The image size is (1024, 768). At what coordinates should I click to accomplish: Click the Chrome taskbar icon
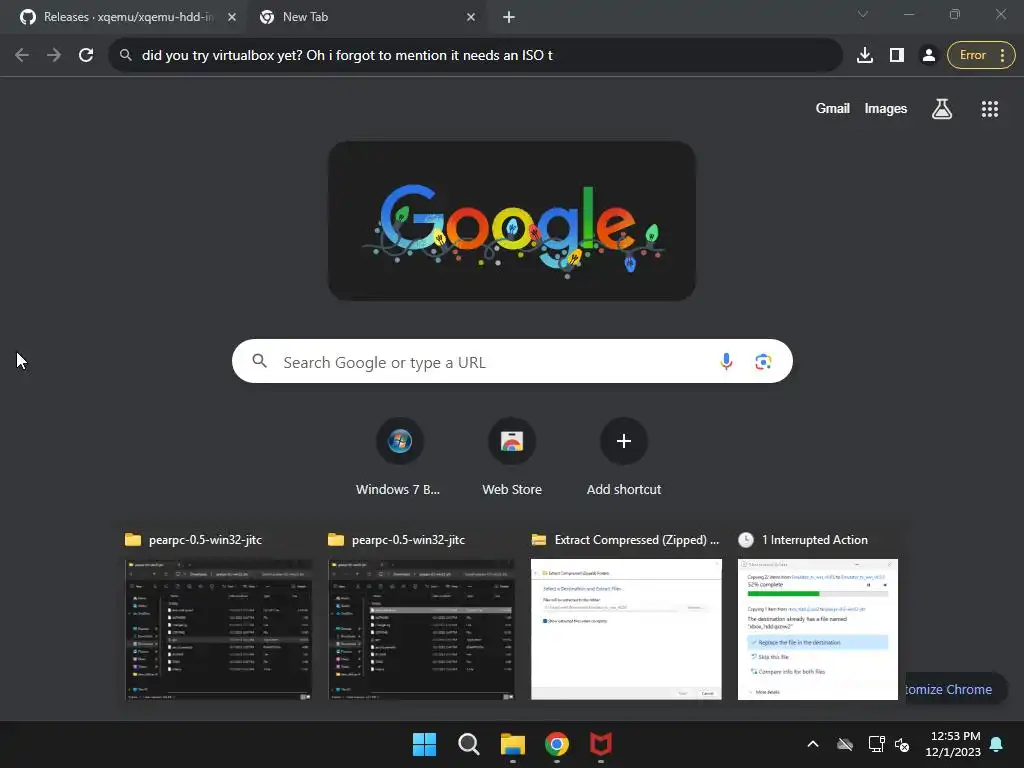557,744
